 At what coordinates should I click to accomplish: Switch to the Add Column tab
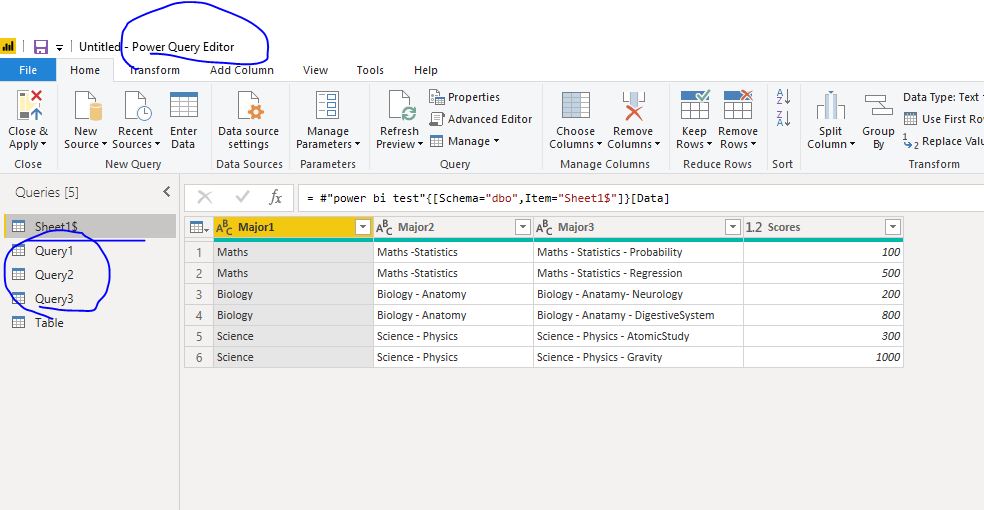[x=242, y=70]
